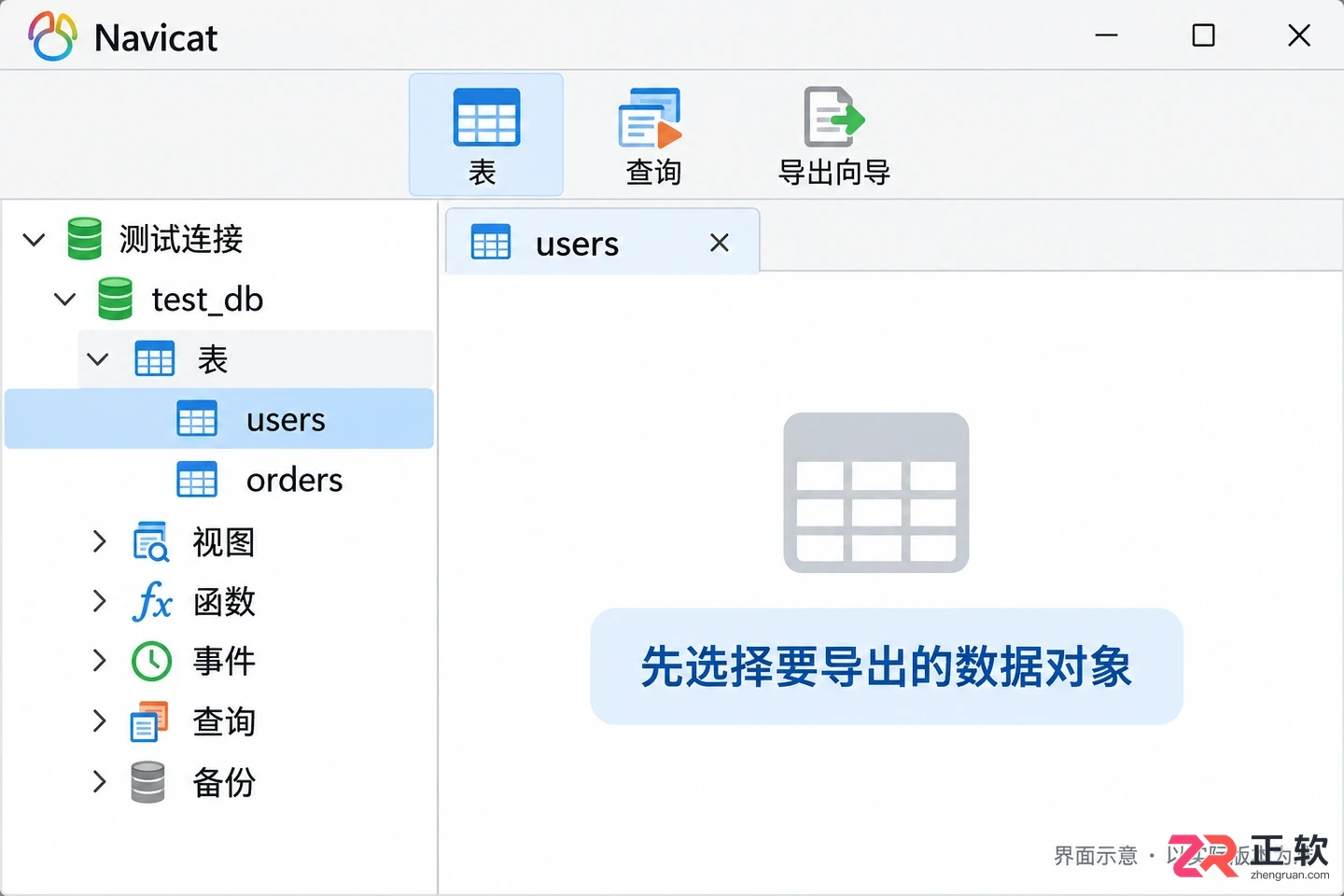Click the 事件 label
The height and width of the screenshot is (896, 1344).
[x=224, y=661]
